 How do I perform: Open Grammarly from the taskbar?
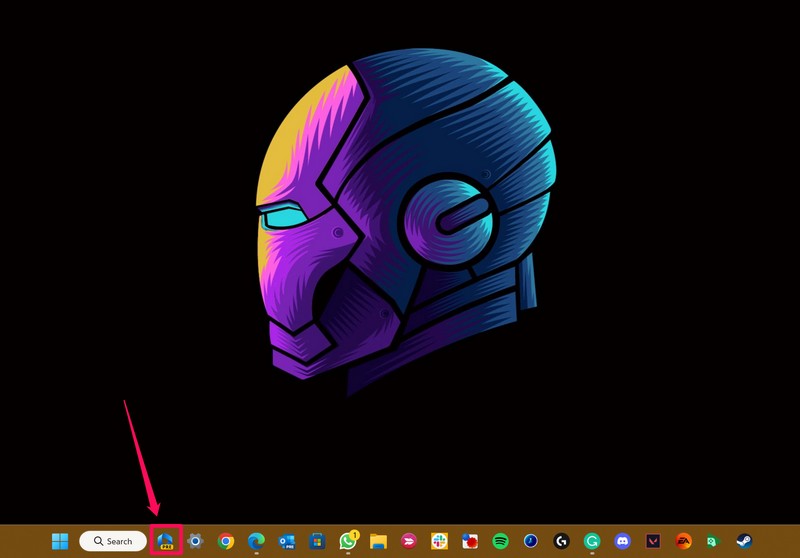tap(592, 541)
